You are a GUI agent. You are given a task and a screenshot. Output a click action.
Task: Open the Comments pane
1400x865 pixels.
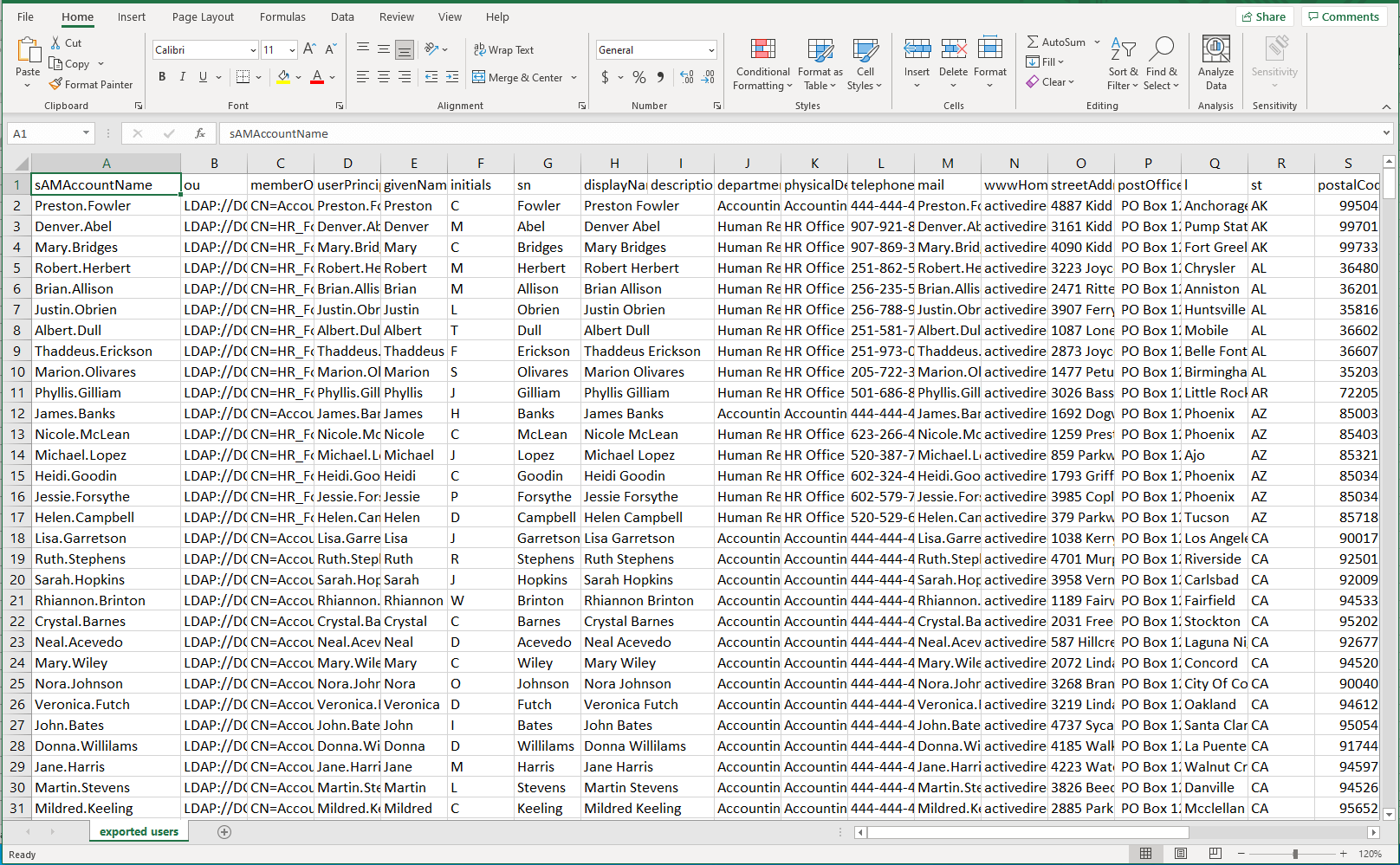1344,16
